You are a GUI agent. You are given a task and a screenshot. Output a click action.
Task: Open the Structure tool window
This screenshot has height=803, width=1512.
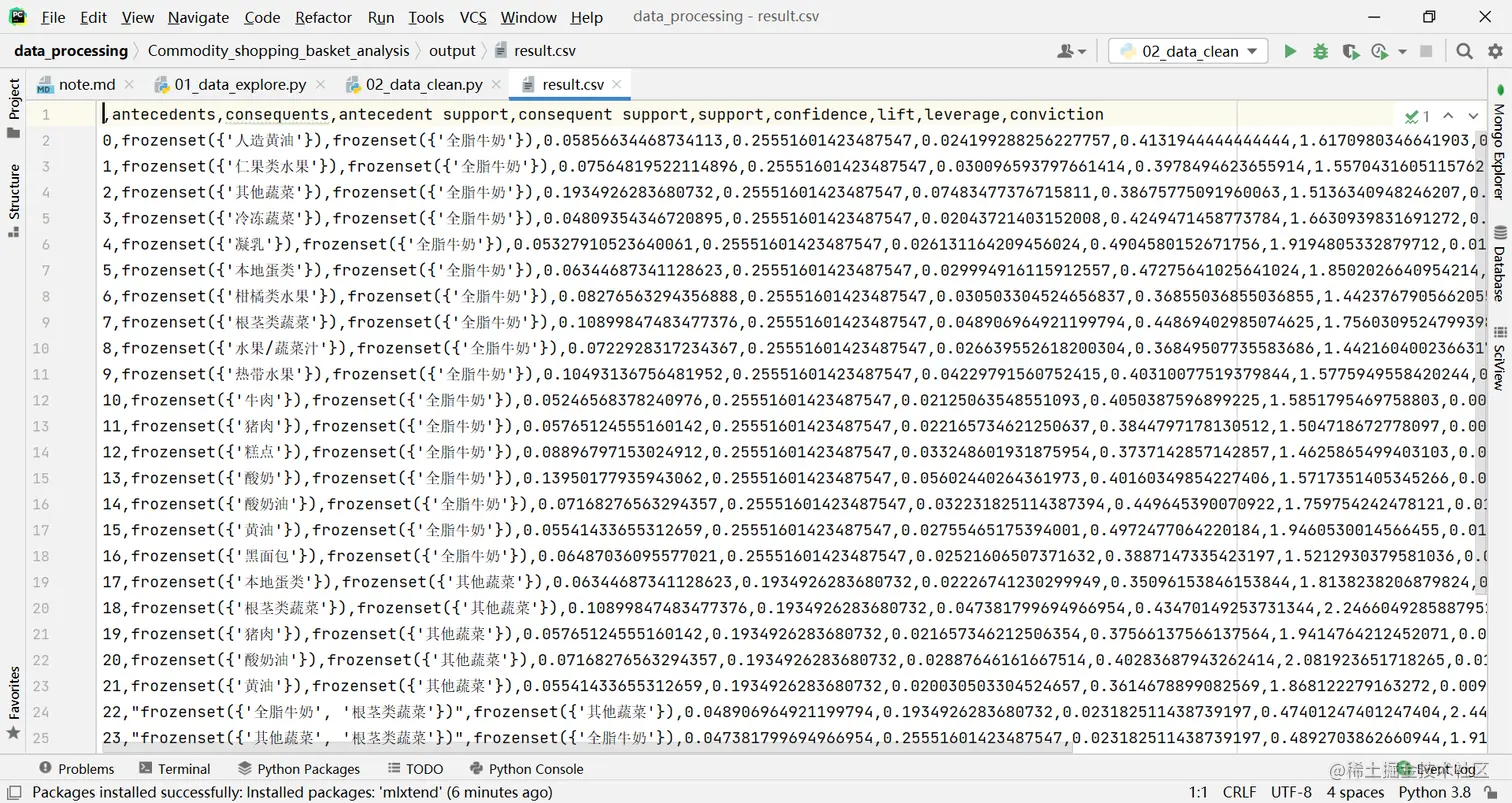tap(14, 200)
